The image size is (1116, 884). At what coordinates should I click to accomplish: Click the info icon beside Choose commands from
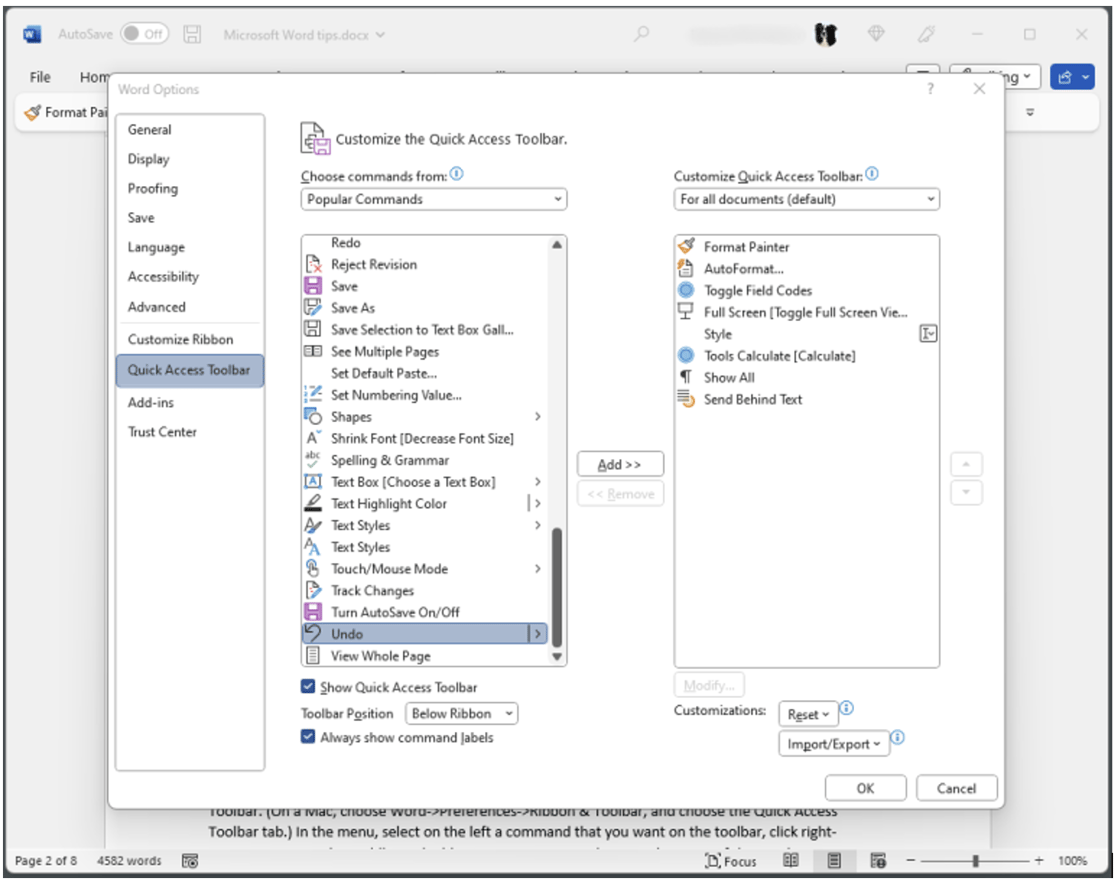pos(457,174)
